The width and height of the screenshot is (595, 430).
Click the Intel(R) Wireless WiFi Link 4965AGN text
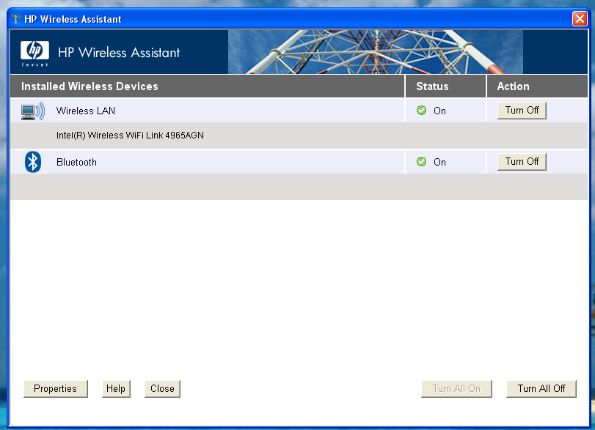[130, 135]
